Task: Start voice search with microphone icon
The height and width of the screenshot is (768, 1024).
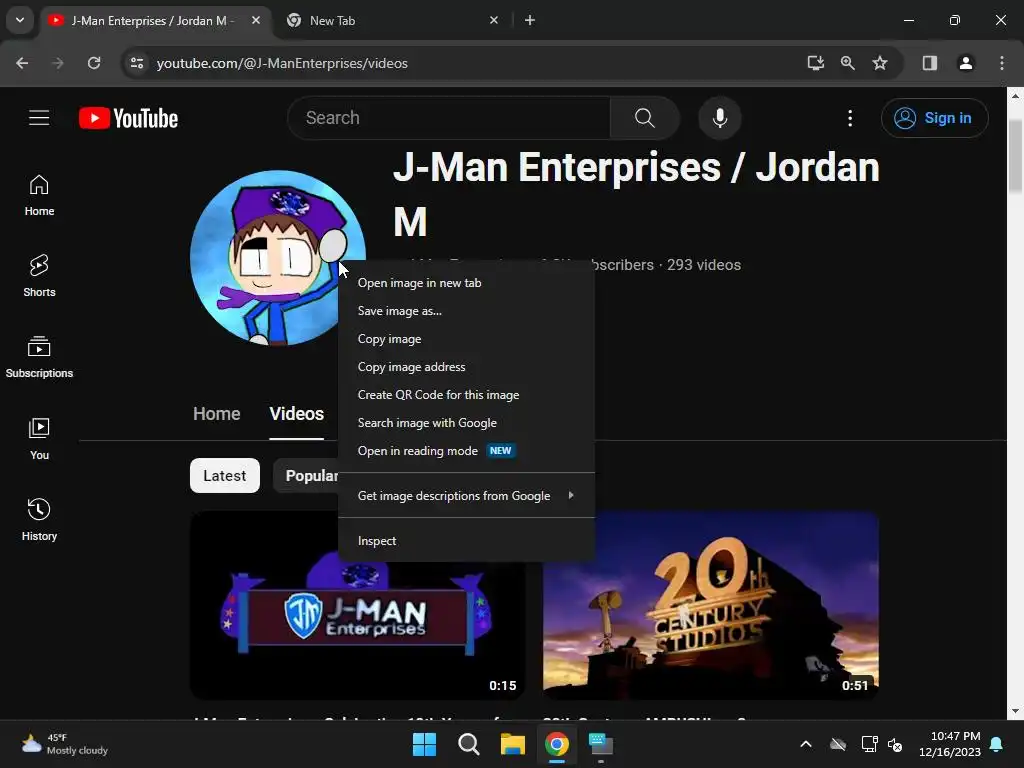Action: click(720, 118)
